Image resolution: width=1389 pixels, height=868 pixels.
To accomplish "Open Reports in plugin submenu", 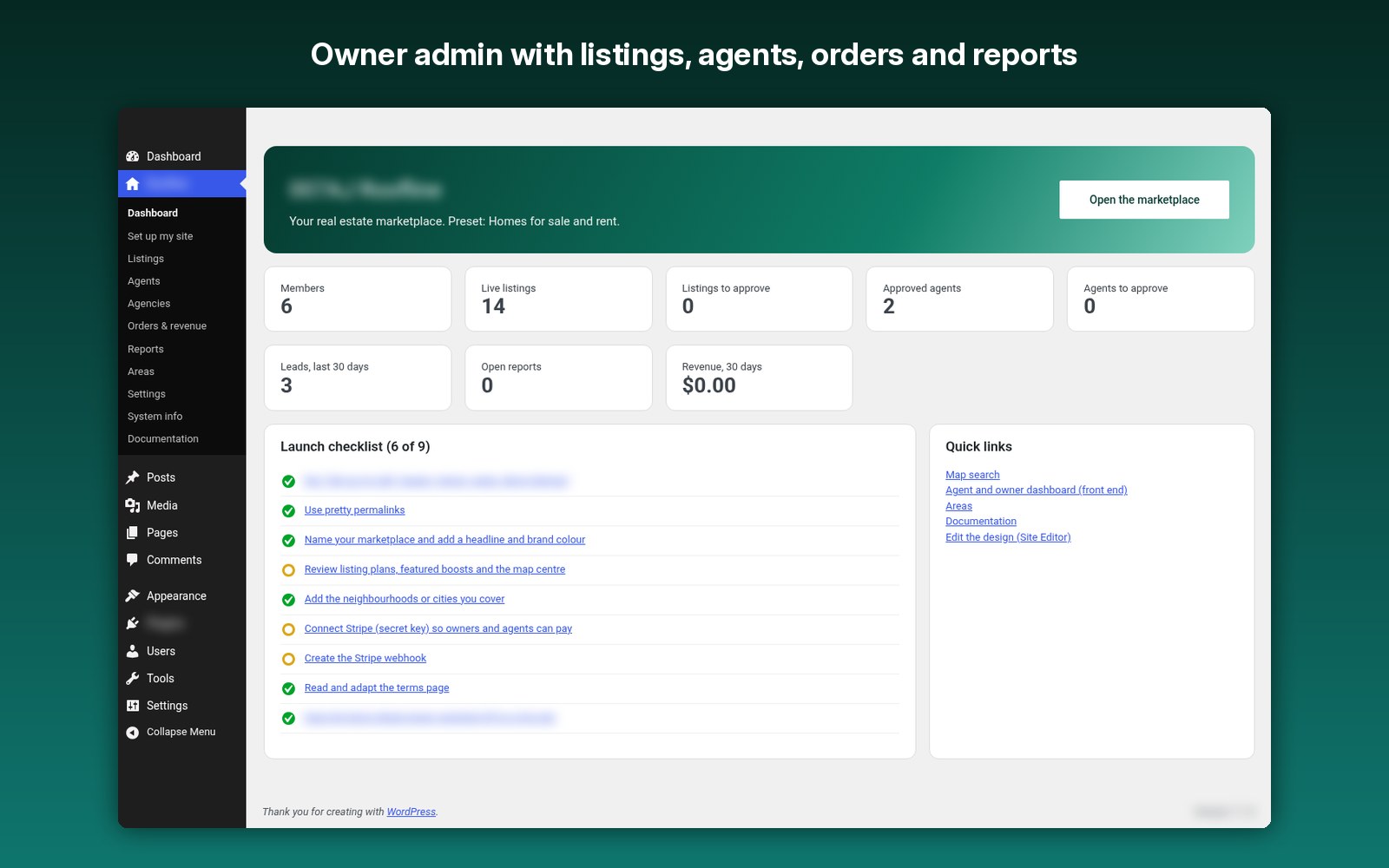I will 146,349.
